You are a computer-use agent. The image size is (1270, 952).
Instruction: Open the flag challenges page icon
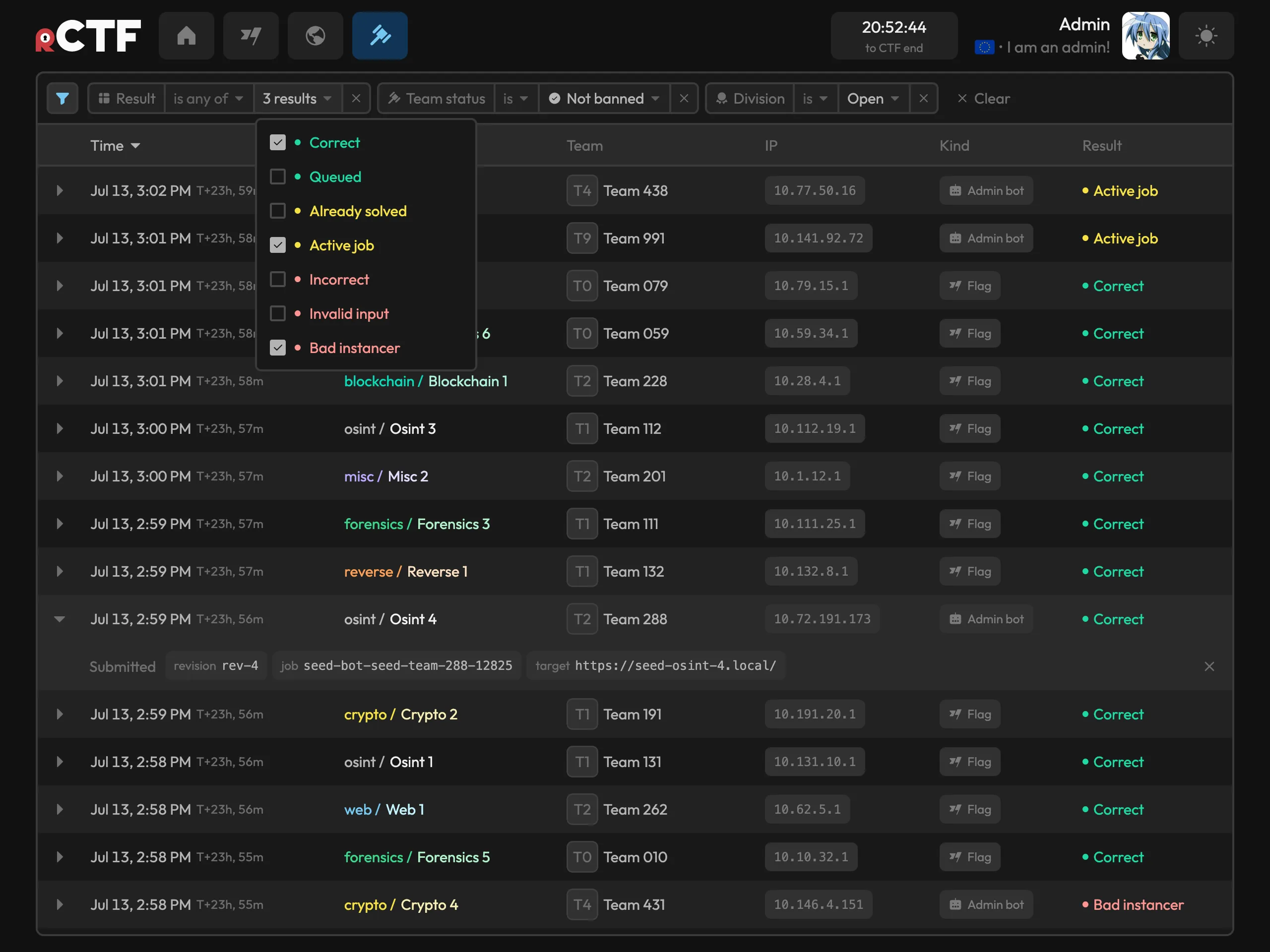point(251,36)
